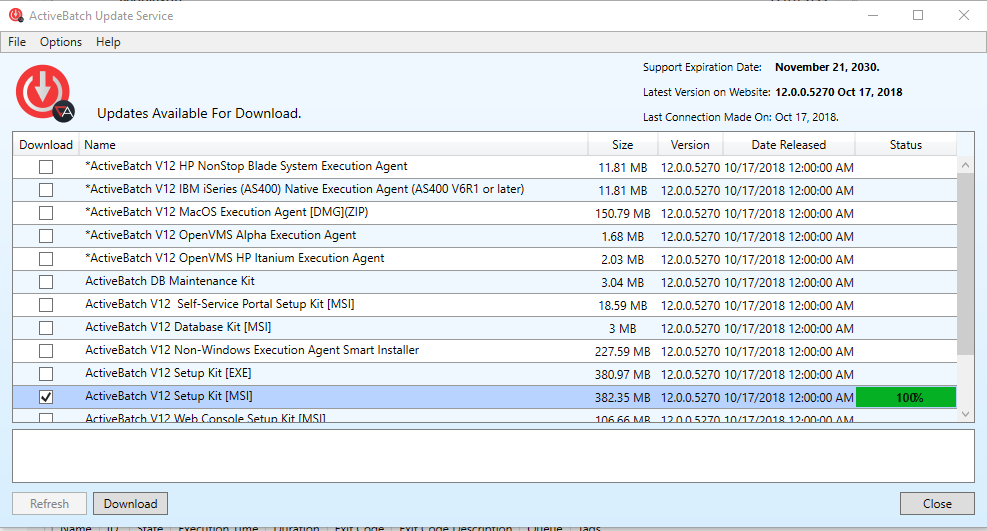Screen dimensions: 987x531
Task: Check ActiveBatch V12 Setup Kit [EXE] checkbox
Action: pos(46,374)
